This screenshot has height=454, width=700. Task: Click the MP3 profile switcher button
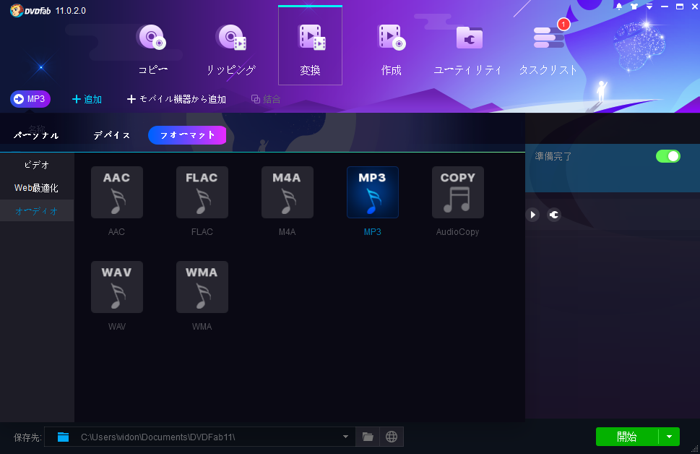click(x=30, y=99)
